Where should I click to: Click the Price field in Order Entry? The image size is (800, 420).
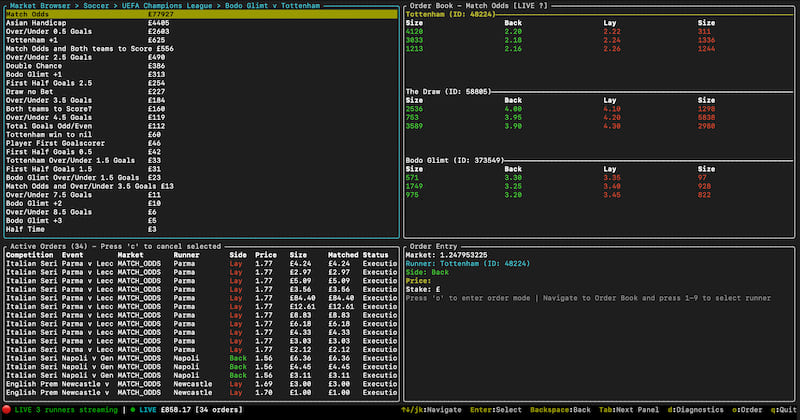coord(418,281)
